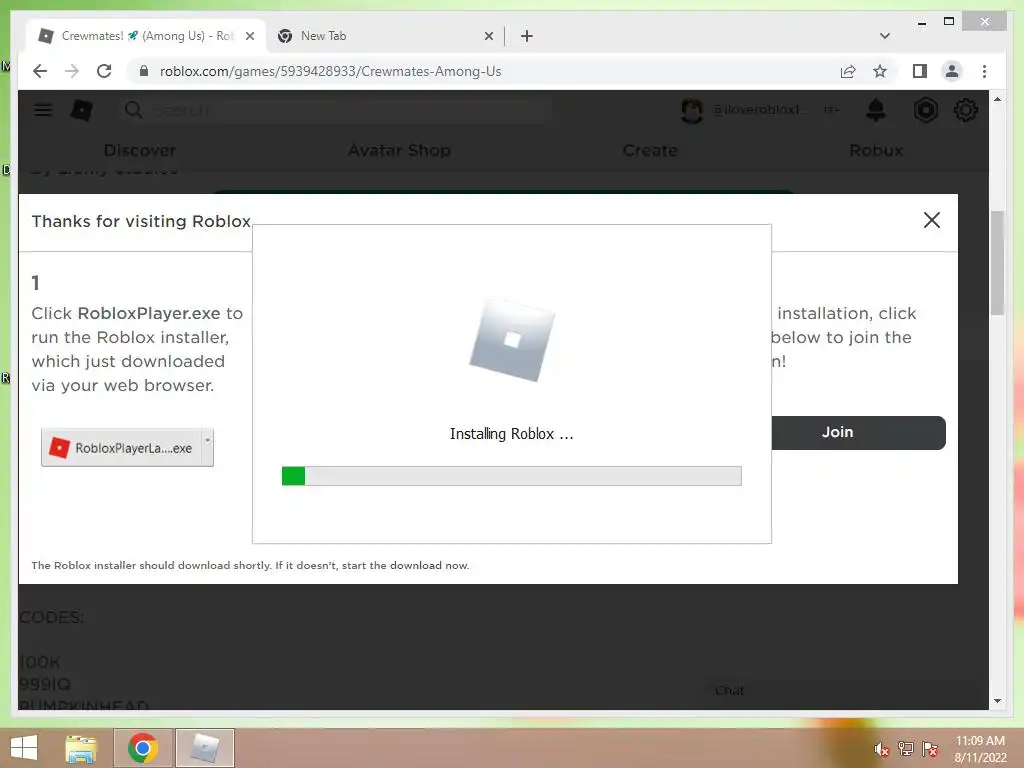
Task: Click the user avatar in the header
Action: 692,110
